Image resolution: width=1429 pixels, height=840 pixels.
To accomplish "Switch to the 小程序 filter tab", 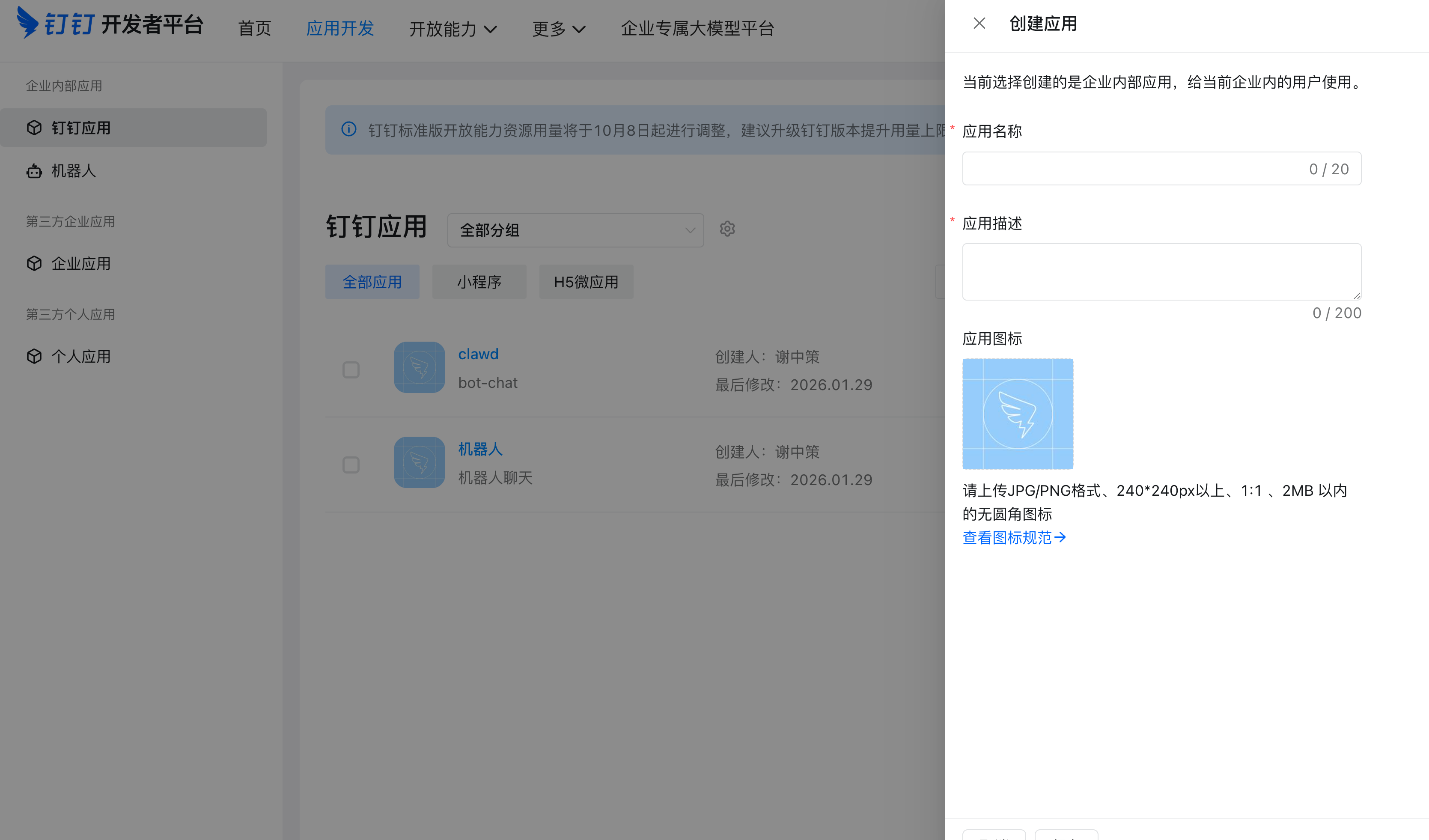I will pyautogui.click(x=479, y=282).
